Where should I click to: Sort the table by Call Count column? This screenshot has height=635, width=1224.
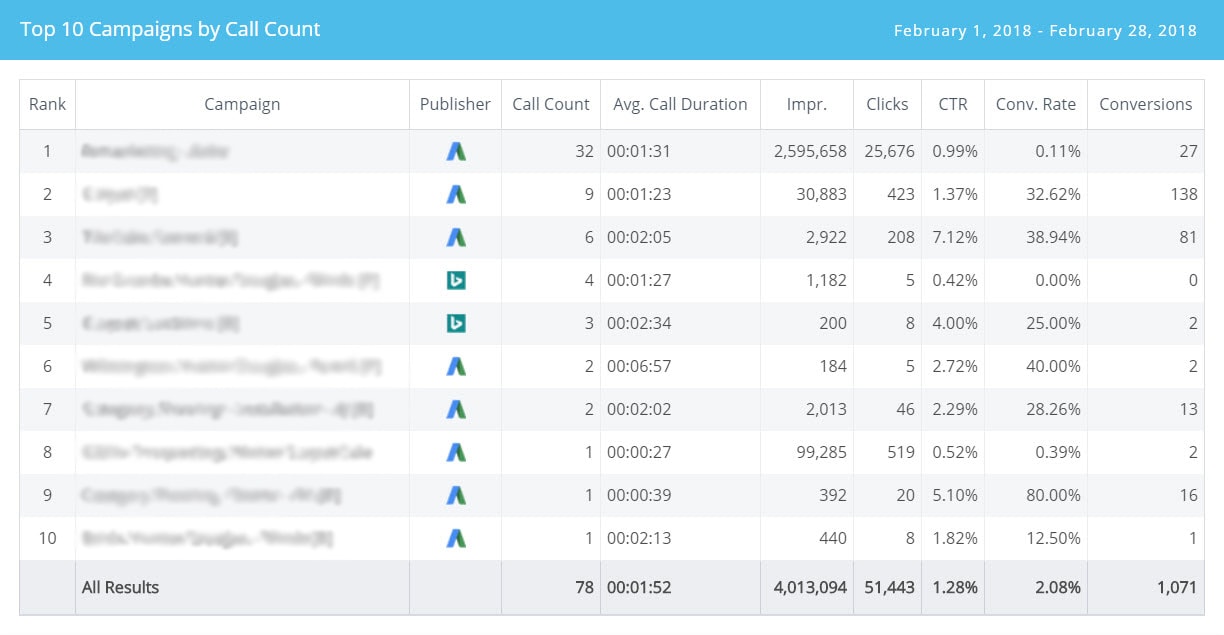point(551,104)
